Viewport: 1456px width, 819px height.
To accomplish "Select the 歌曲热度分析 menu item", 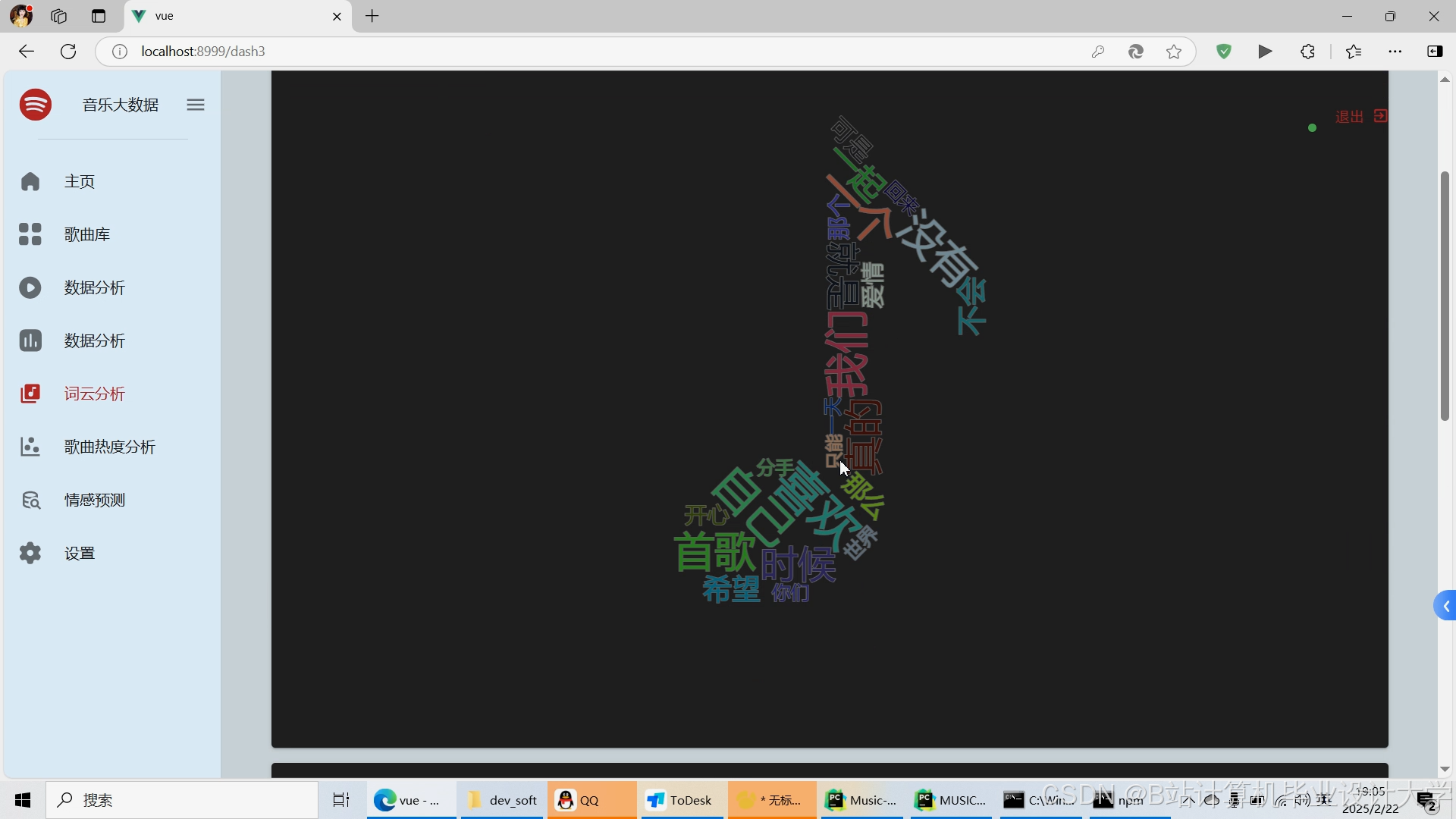I will [110, 447].
